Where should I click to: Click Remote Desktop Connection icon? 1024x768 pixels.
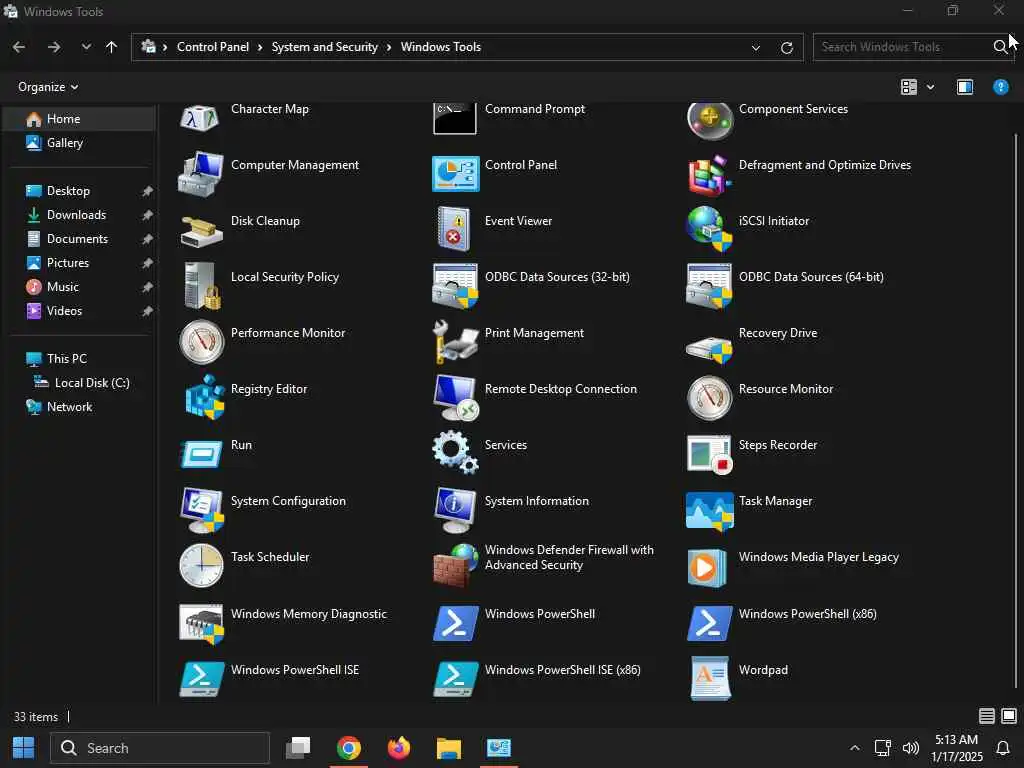click(456, 398)
